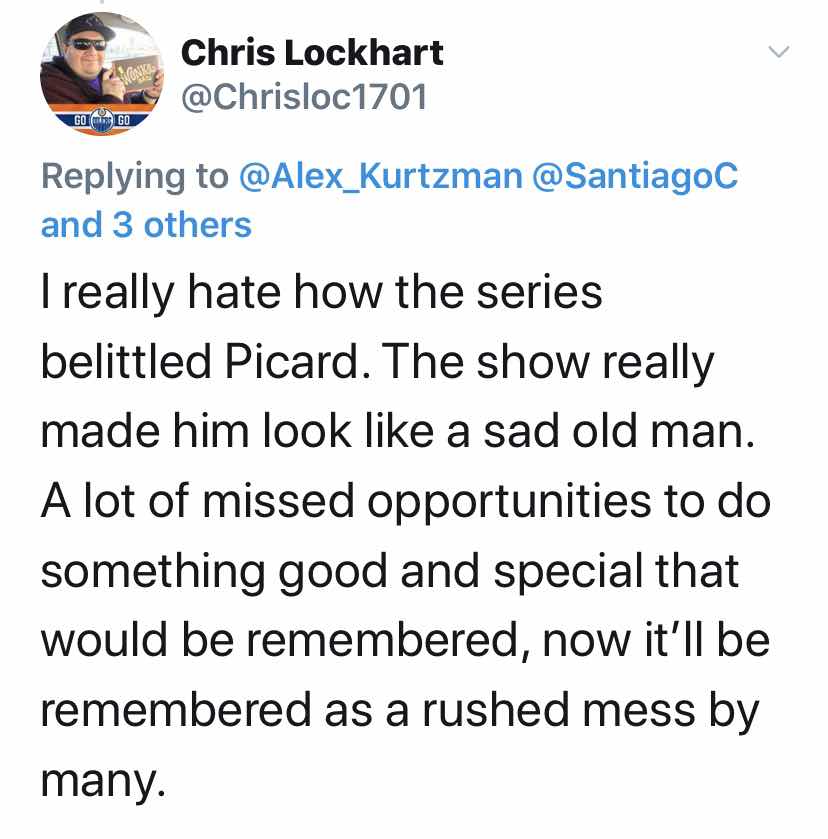Click the 'Replying to' label
This screenshot has width=828, height=839.
[135, 177]
